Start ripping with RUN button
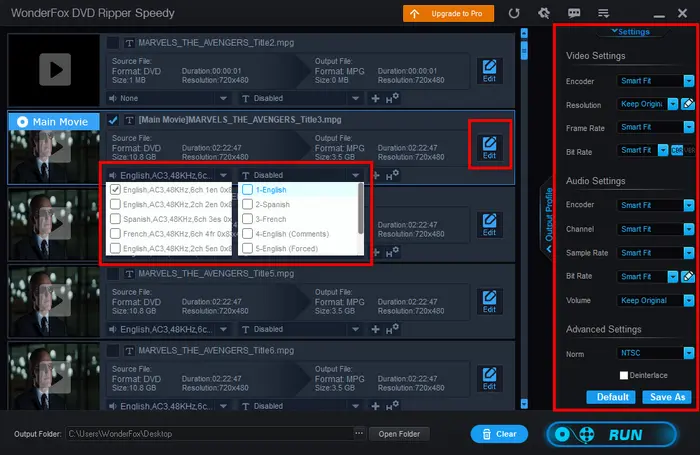Screen dimensions: 700x455 point(612,434)
